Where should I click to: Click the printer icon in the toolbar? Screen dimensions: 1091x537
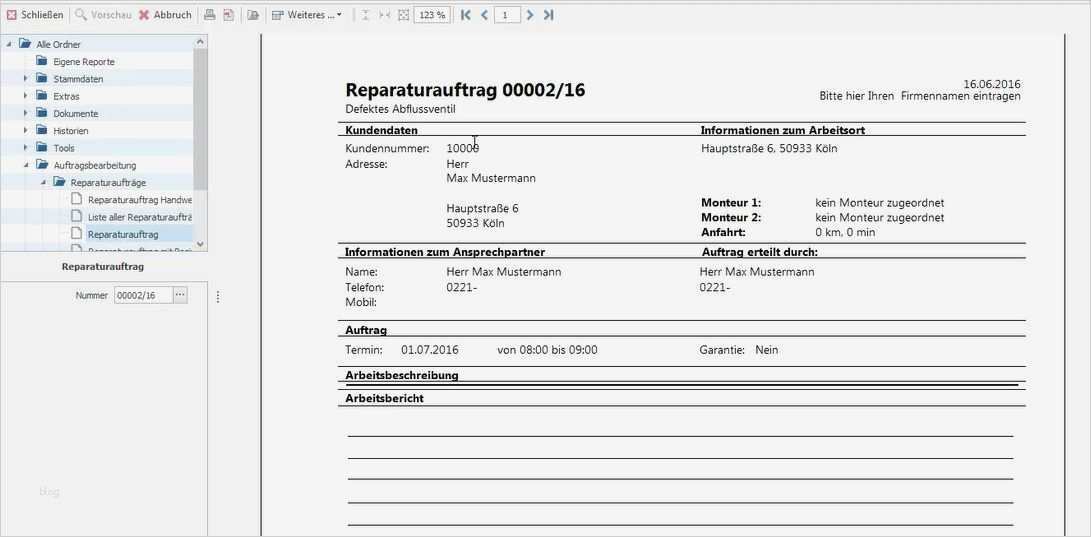click(x=209, y=15)
